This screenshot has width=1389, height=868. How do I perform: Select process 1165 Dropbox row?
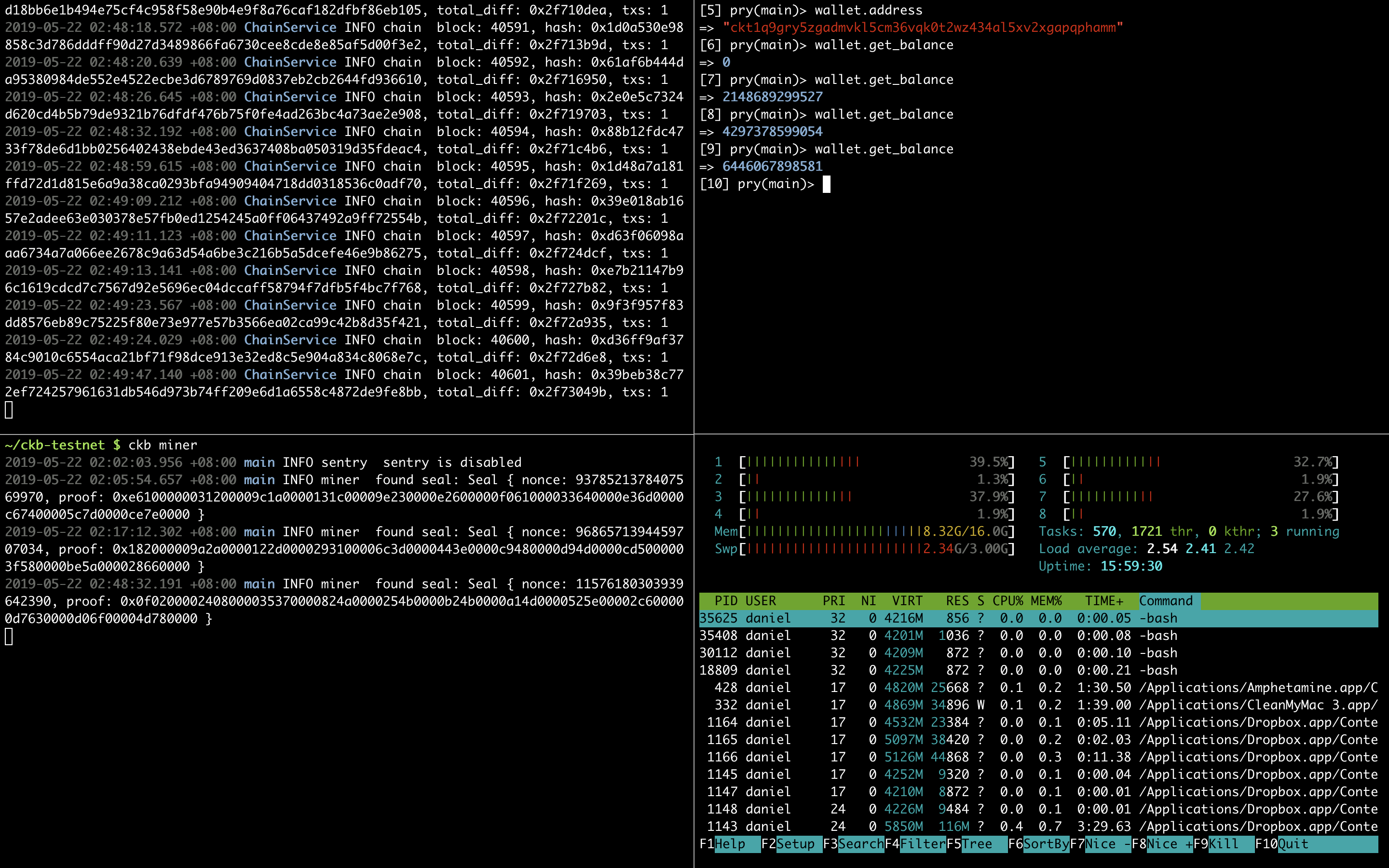pyautogui.click(x=1038, y=739)
